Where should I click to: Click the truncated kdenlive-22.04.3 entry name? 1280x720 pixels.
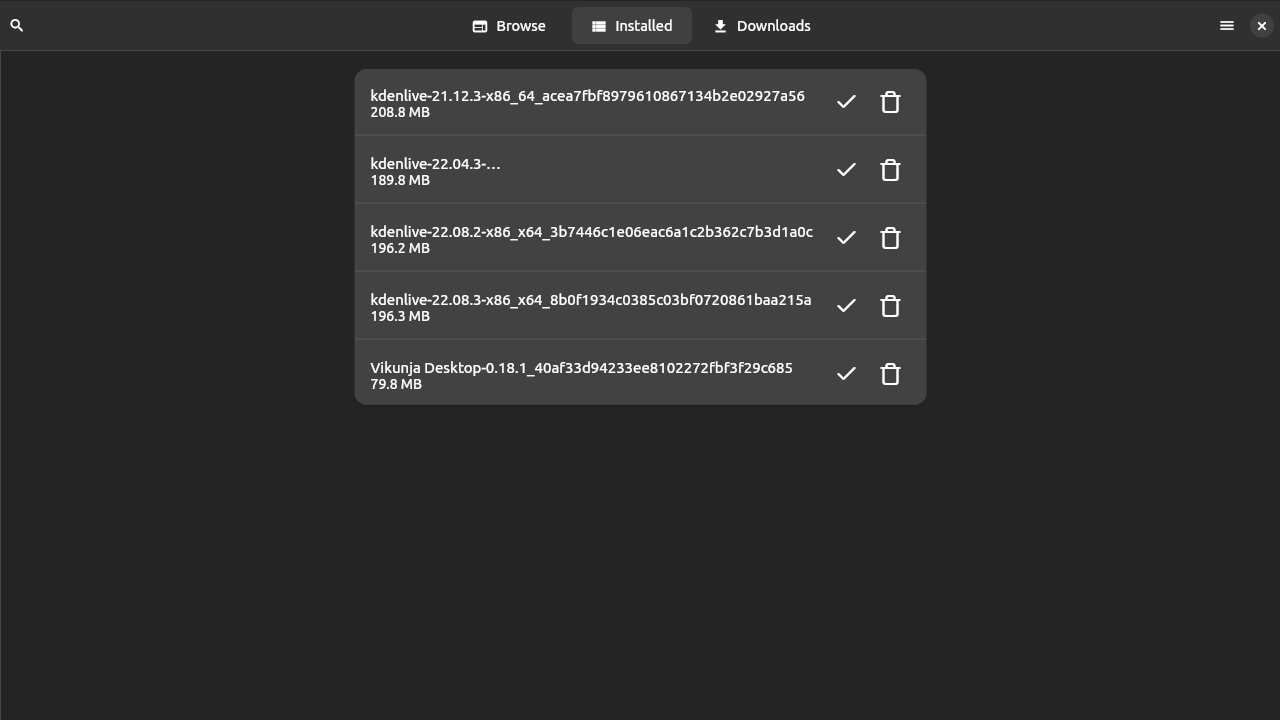coord(435,164)
